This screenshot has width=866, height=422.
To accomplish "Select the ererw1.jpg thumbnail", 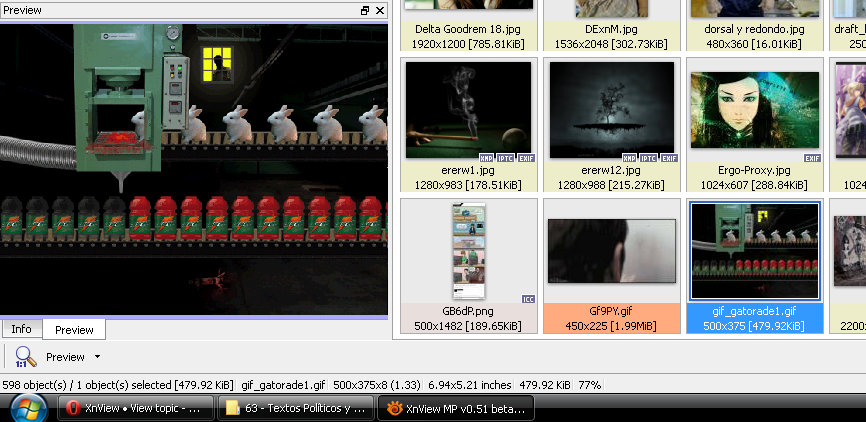I will coord(468,110).
